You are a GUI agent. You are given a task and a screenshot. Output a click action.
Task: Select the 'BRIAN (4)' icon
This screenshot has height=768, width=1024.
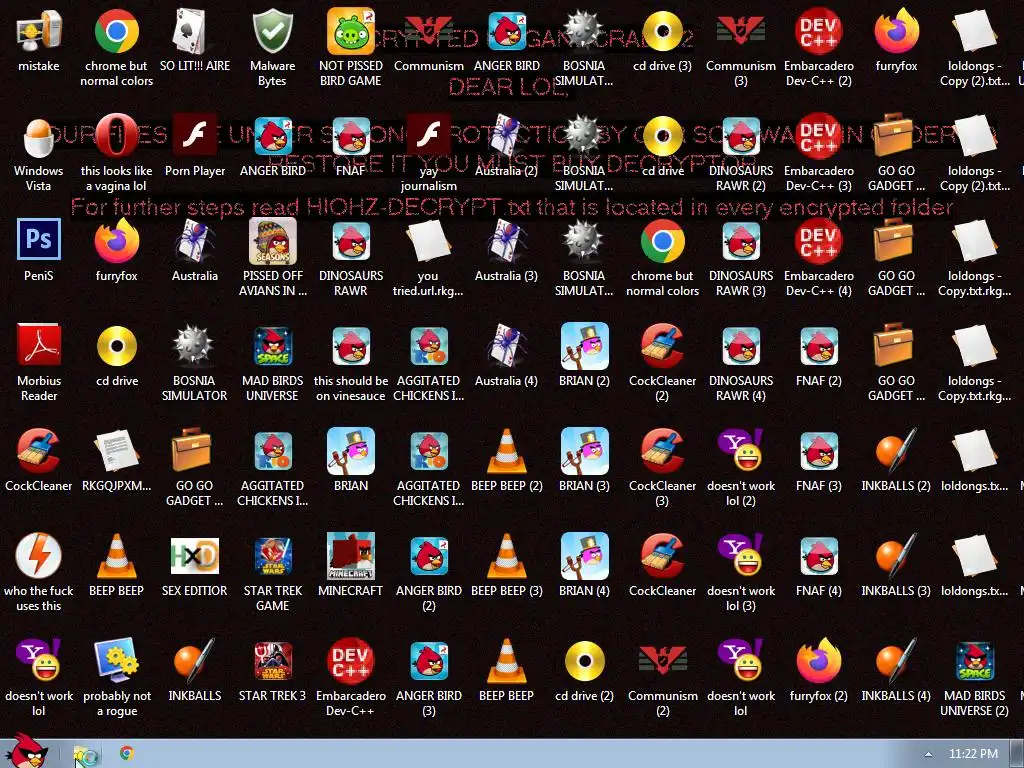(584, 555)
